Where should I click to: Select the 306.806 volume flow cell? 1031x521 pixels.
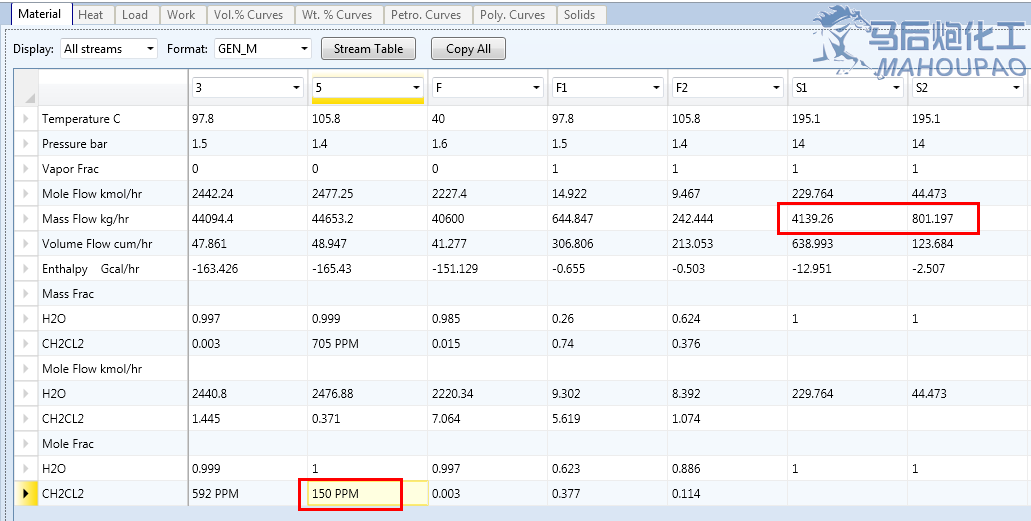pyautogui.click(x=608, y=244)
